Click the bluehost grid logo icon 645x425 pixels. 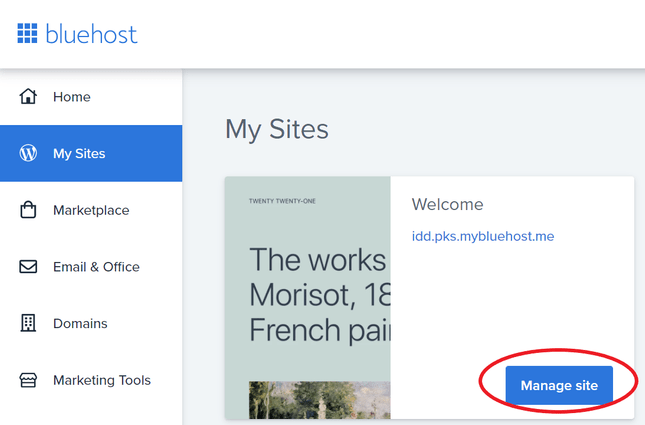point(27,34)
